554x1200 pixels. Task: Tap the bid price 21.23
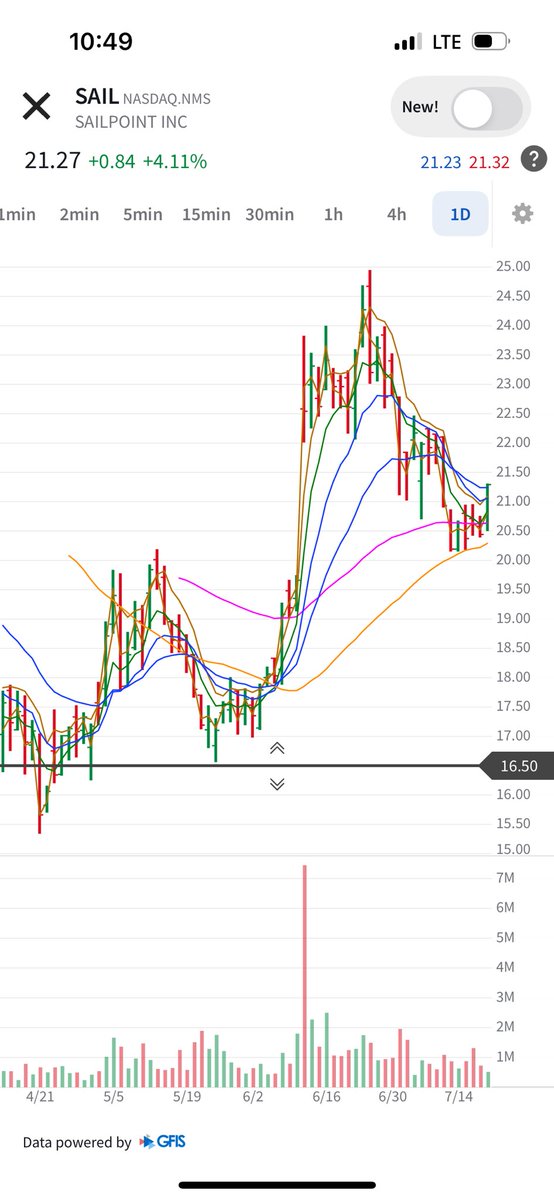(x=441, y=162)
